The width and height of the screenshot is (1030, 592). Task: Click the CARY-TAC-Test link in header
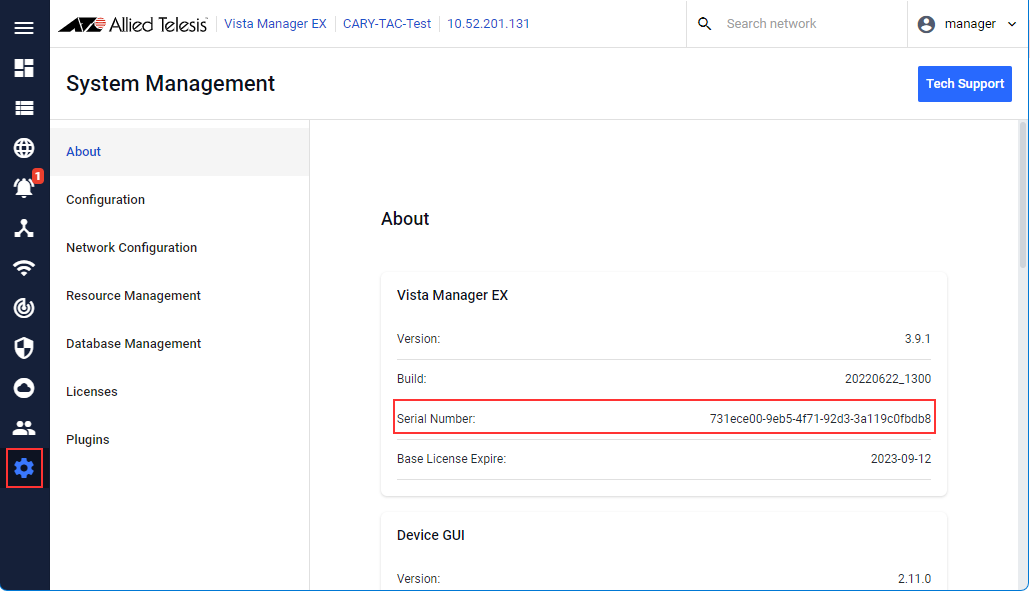(386, 24)
